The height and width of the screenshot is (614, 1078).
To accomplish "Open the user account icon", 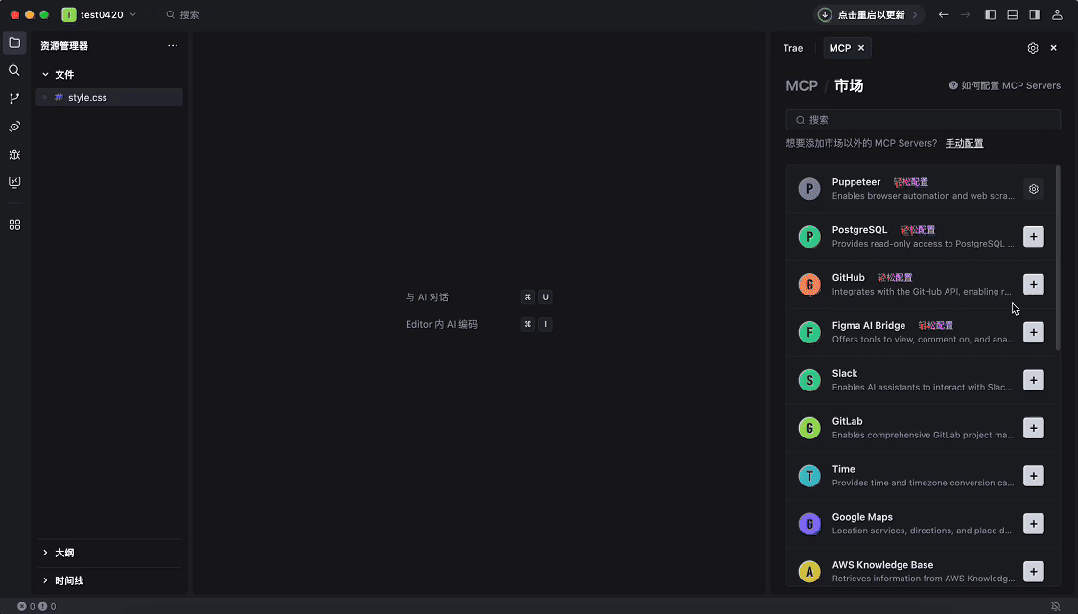I will tap(1057, 14).
